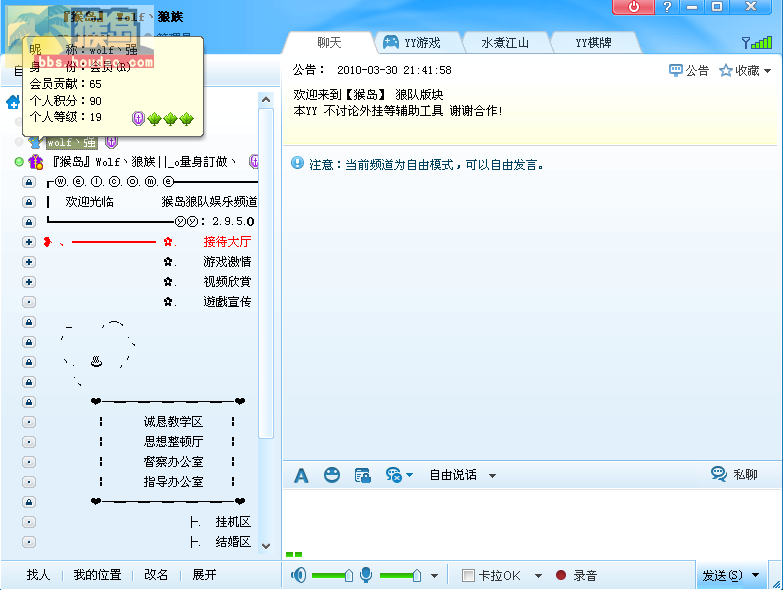Open dropdown arrow next to chat block icon

click(x=409, y=475)
